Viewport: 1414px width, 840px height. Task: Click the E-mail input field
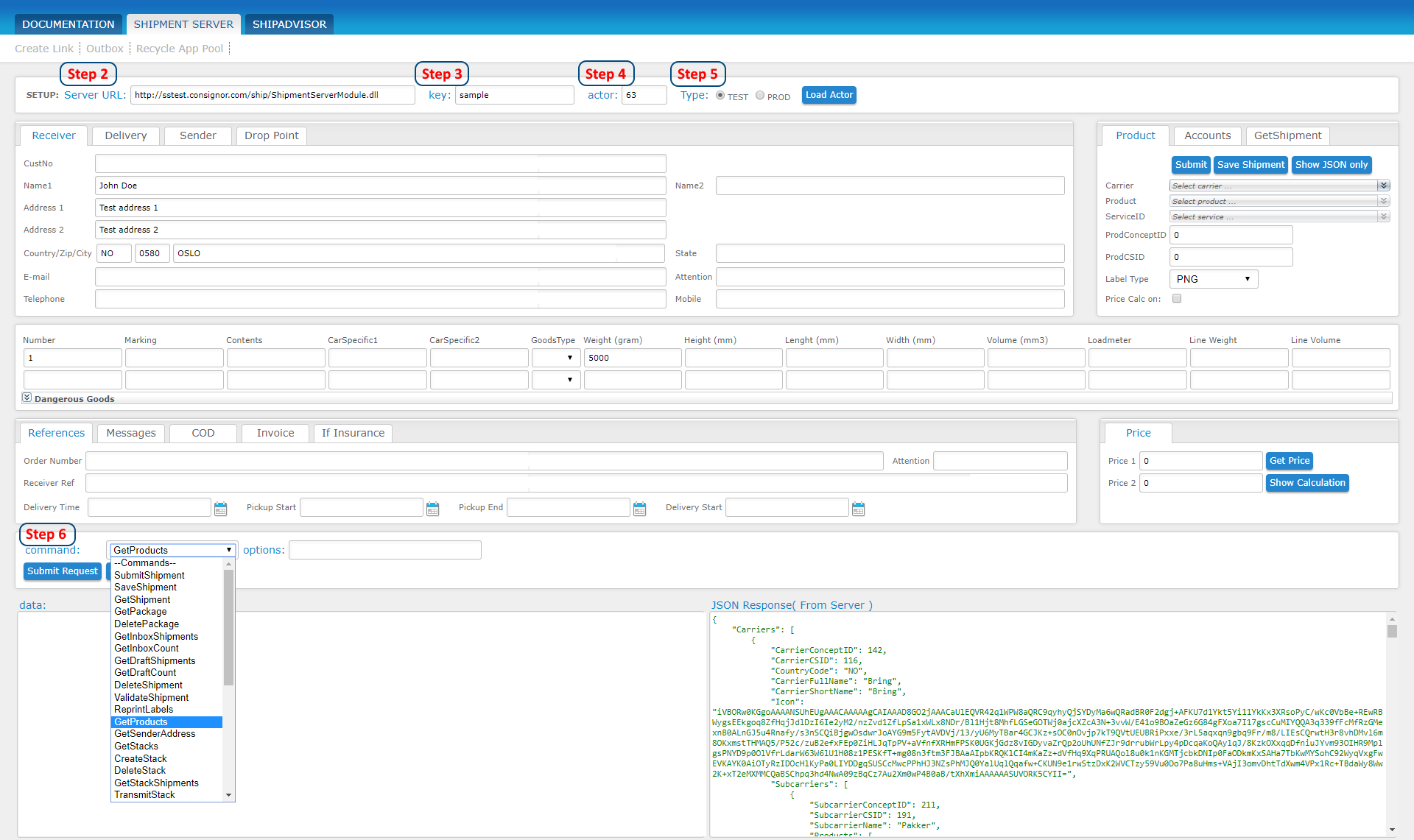(x=380, y=277)
